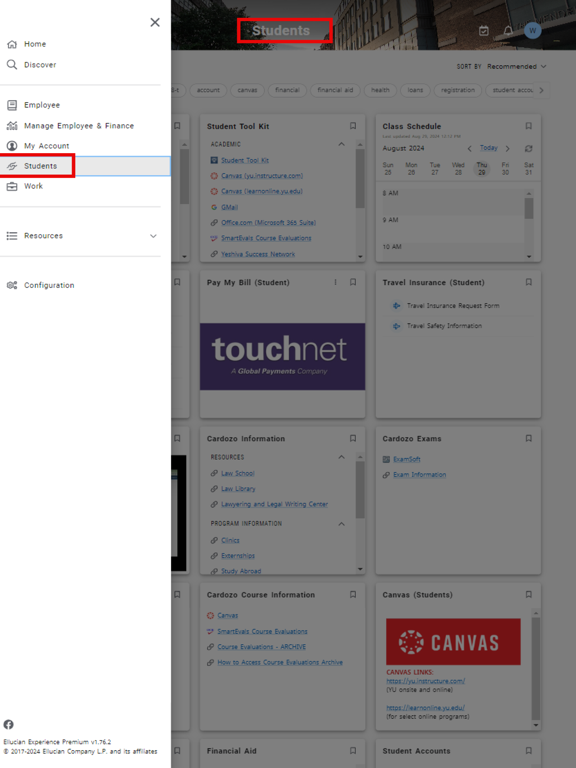Bookmark the Pay My Bill card

[x=353, y=282]
